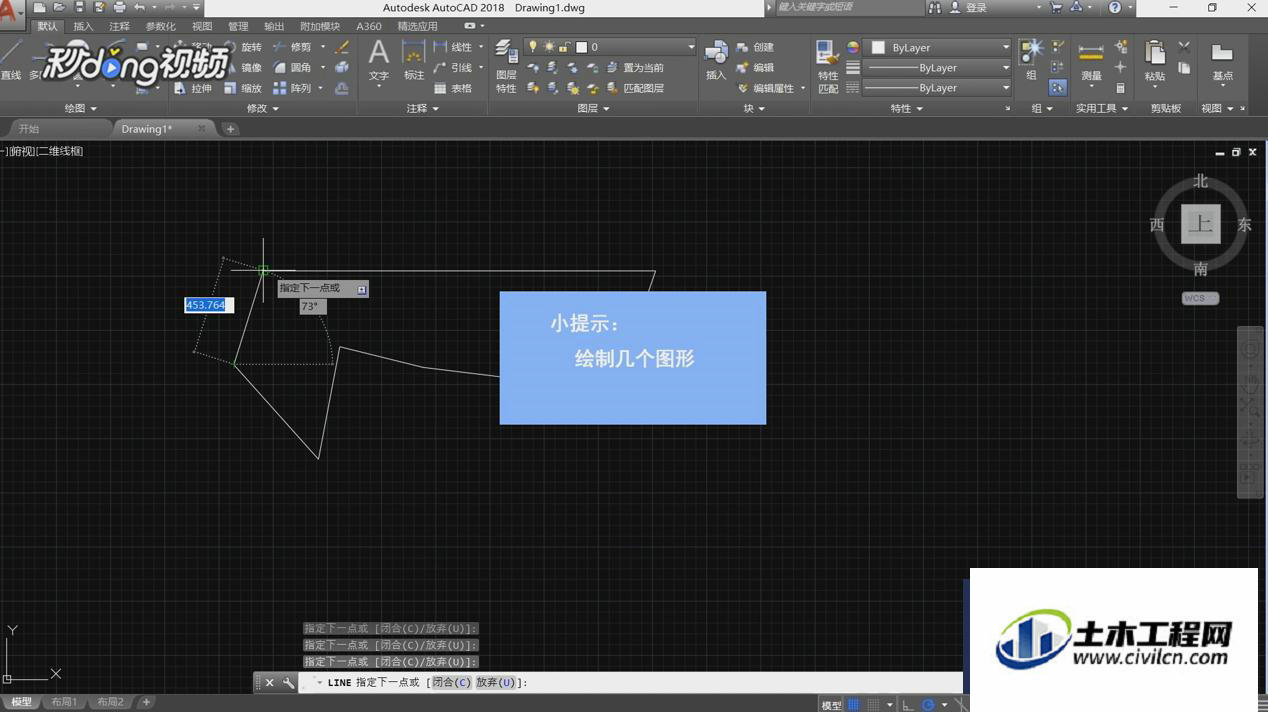Click the ViewCube 上 top face
1268x712 pixels.
point(1200,224)
